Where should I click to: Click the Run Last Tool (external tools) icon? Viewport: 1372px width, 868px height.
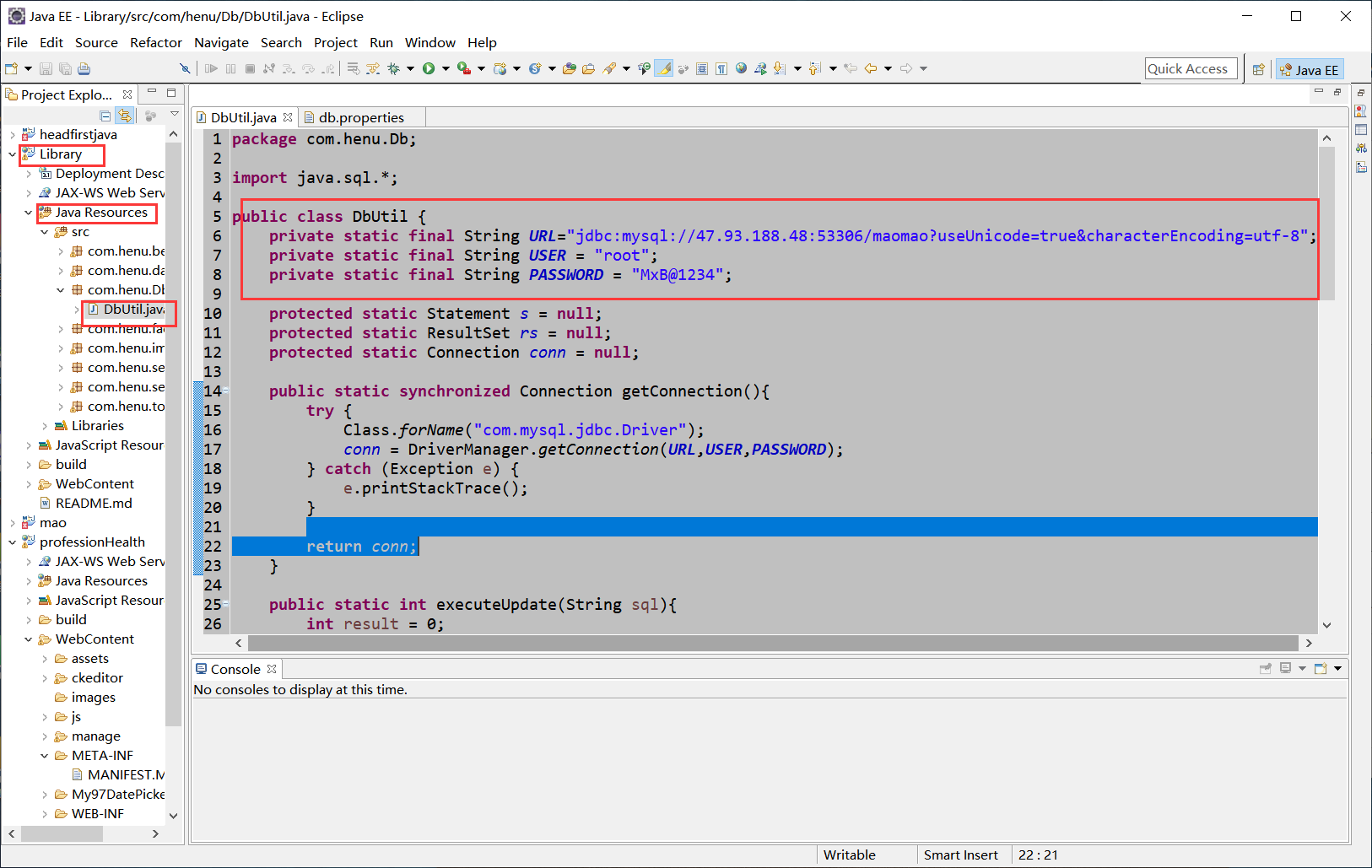tap(464, 68)
